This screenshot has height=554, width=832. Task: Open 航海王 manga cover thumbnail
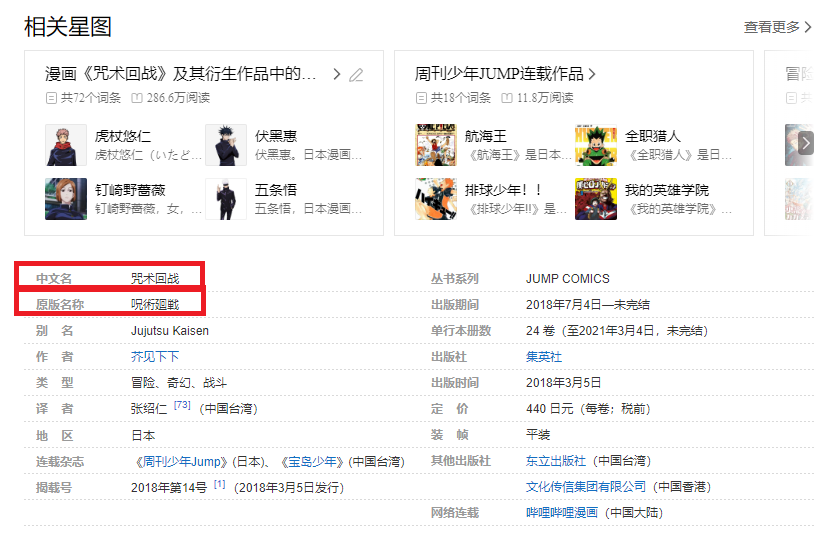pos(436,145)
